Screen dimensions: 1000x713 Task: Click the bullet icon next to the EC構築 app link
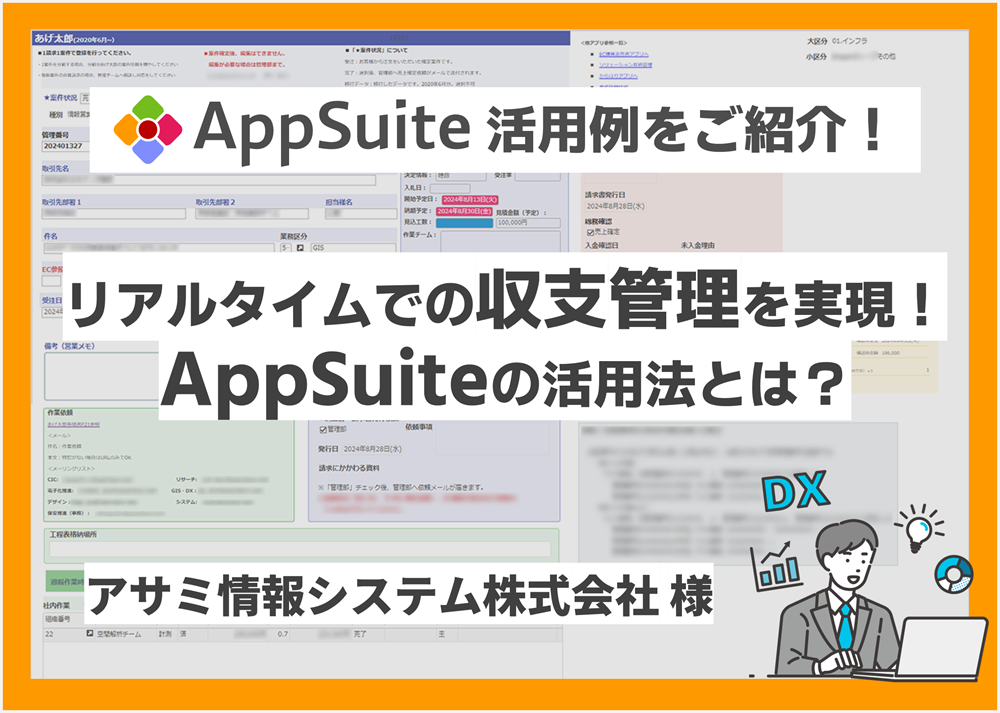[593, 53]
